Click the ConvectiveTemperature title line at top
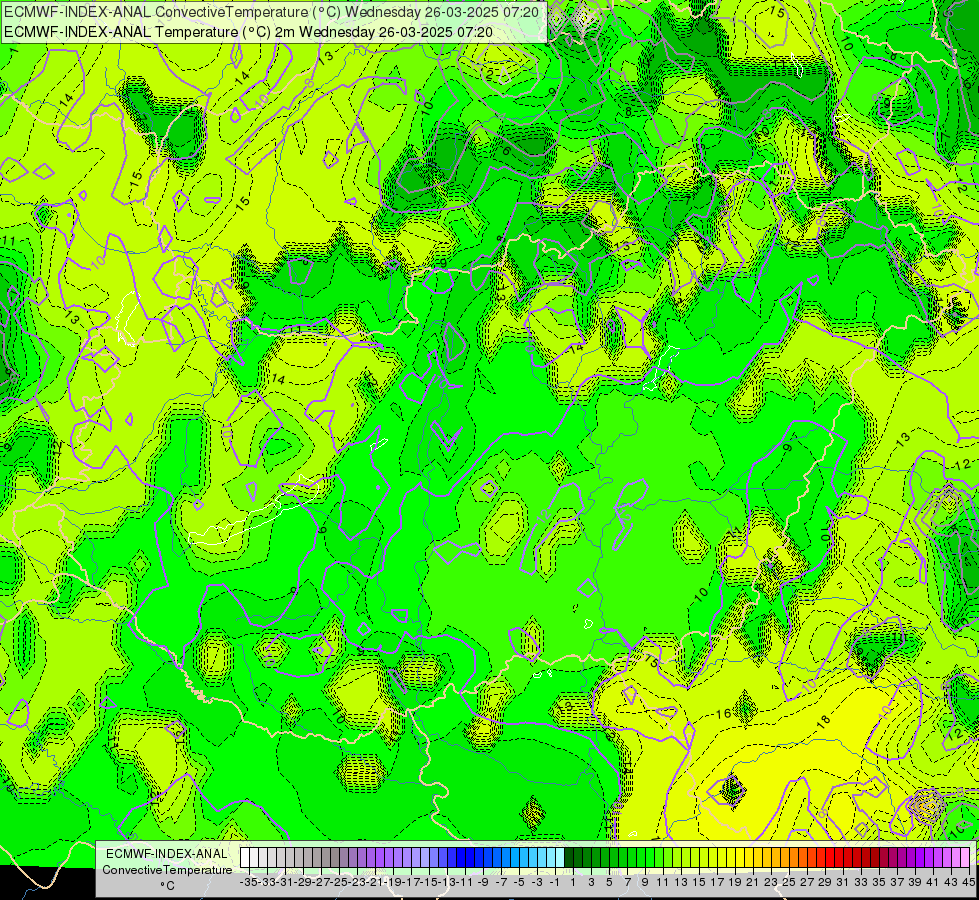Image resolution: width=979 pixels, height=900 pixels. 273,12
